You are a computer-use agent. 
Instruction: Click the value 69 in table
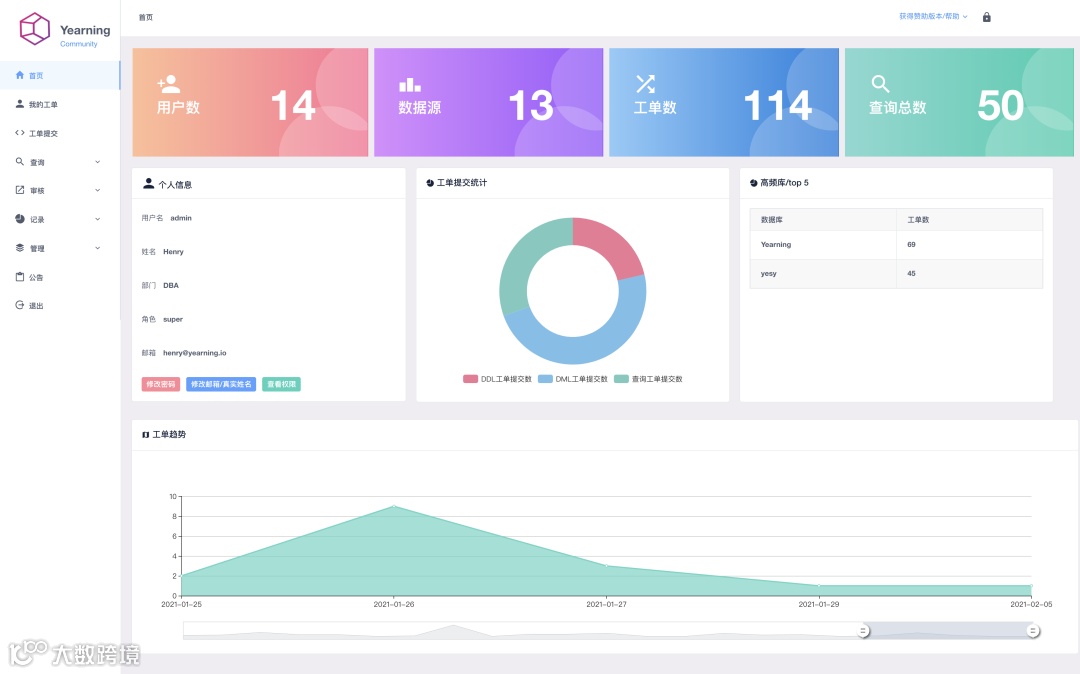(x=911, y=245)
